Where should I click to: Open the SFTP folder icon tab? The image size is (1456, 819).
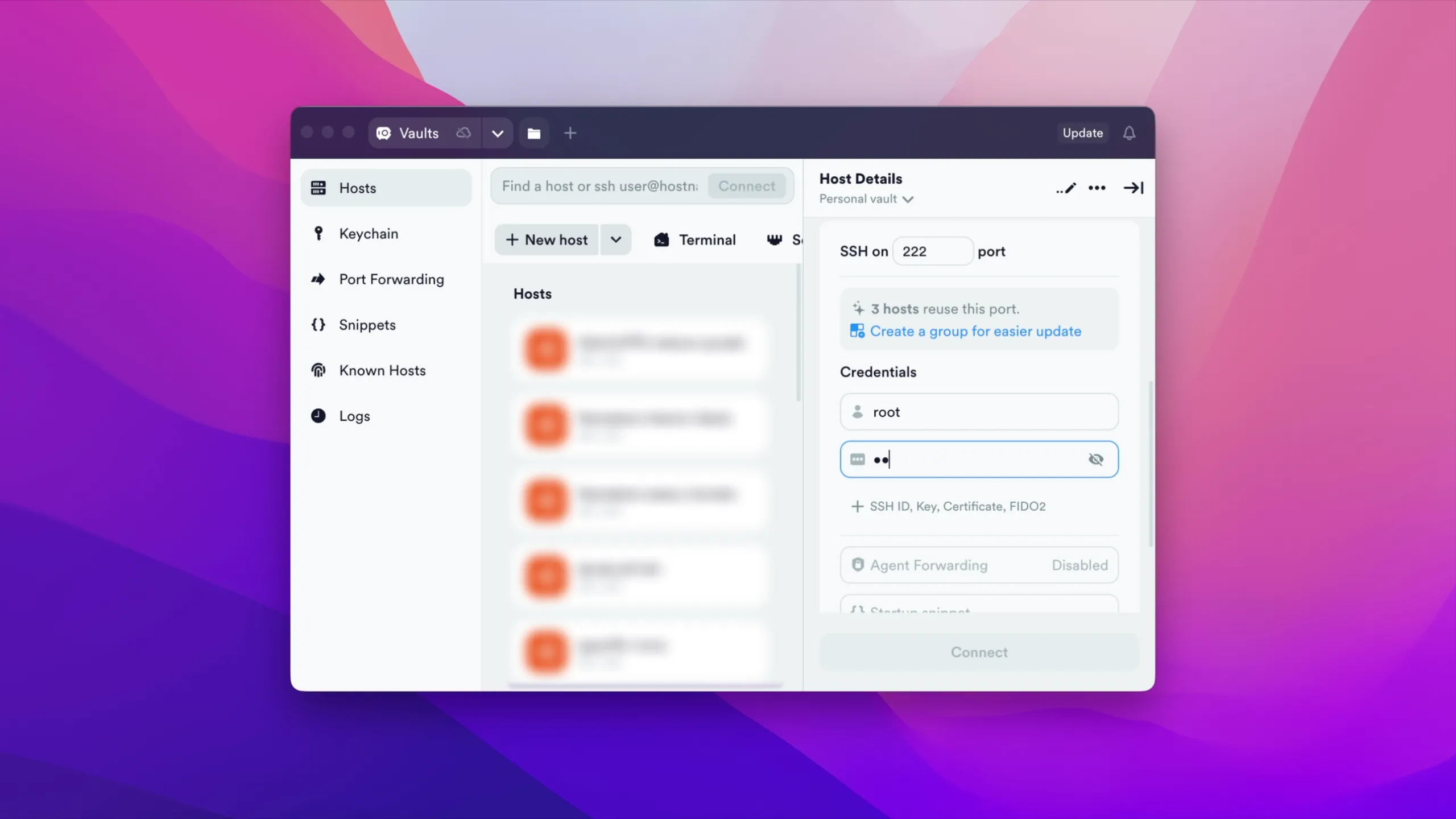[533, 133]
